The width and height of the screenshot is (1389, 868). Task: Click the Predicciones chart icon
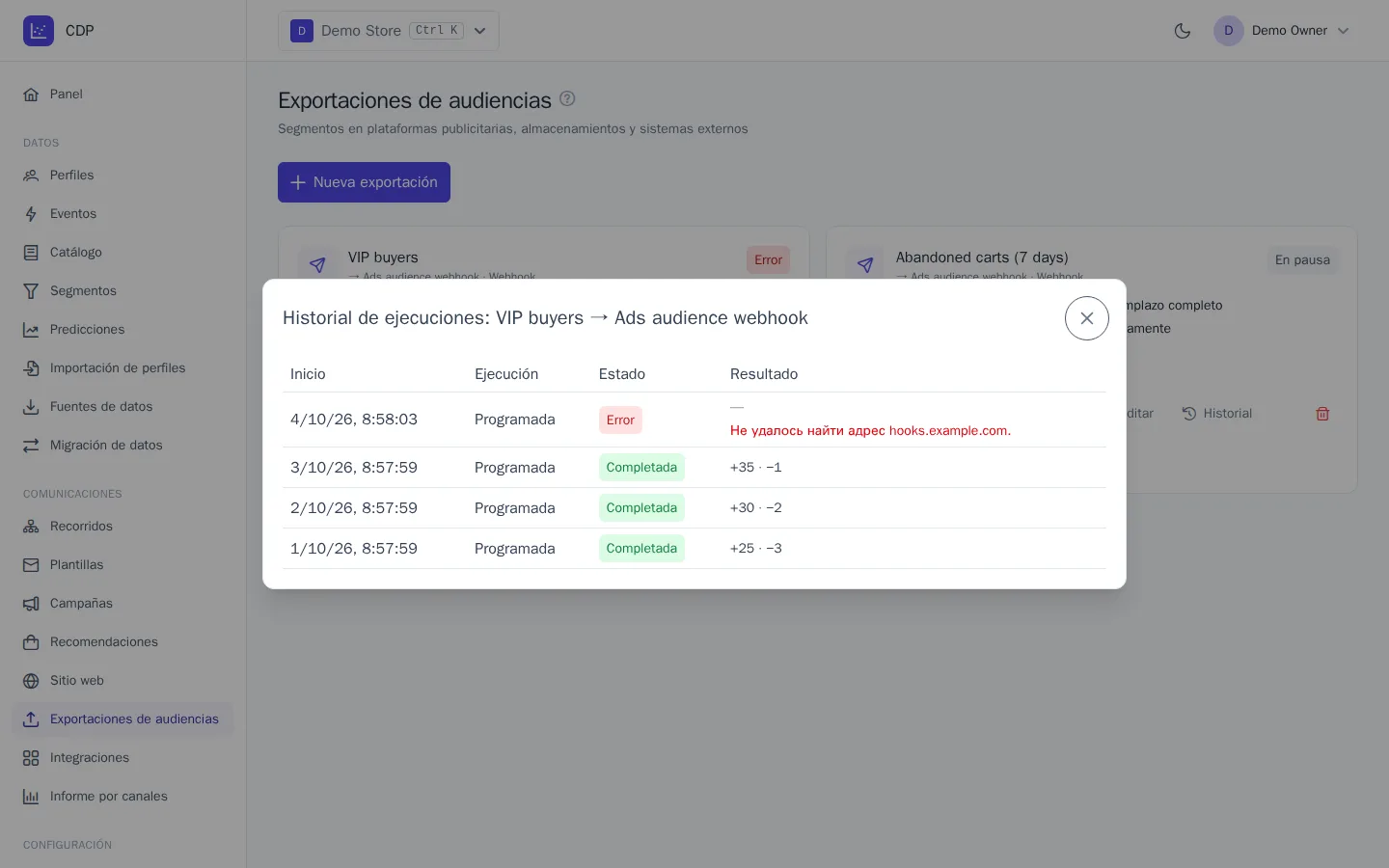click(31, 330)
